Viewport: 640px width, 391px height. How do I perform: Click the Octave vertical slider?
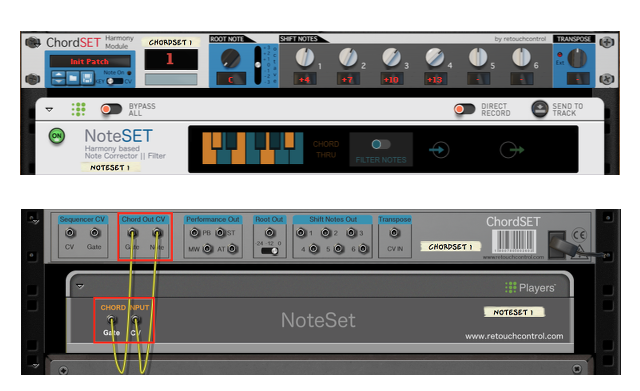point(258,65)
